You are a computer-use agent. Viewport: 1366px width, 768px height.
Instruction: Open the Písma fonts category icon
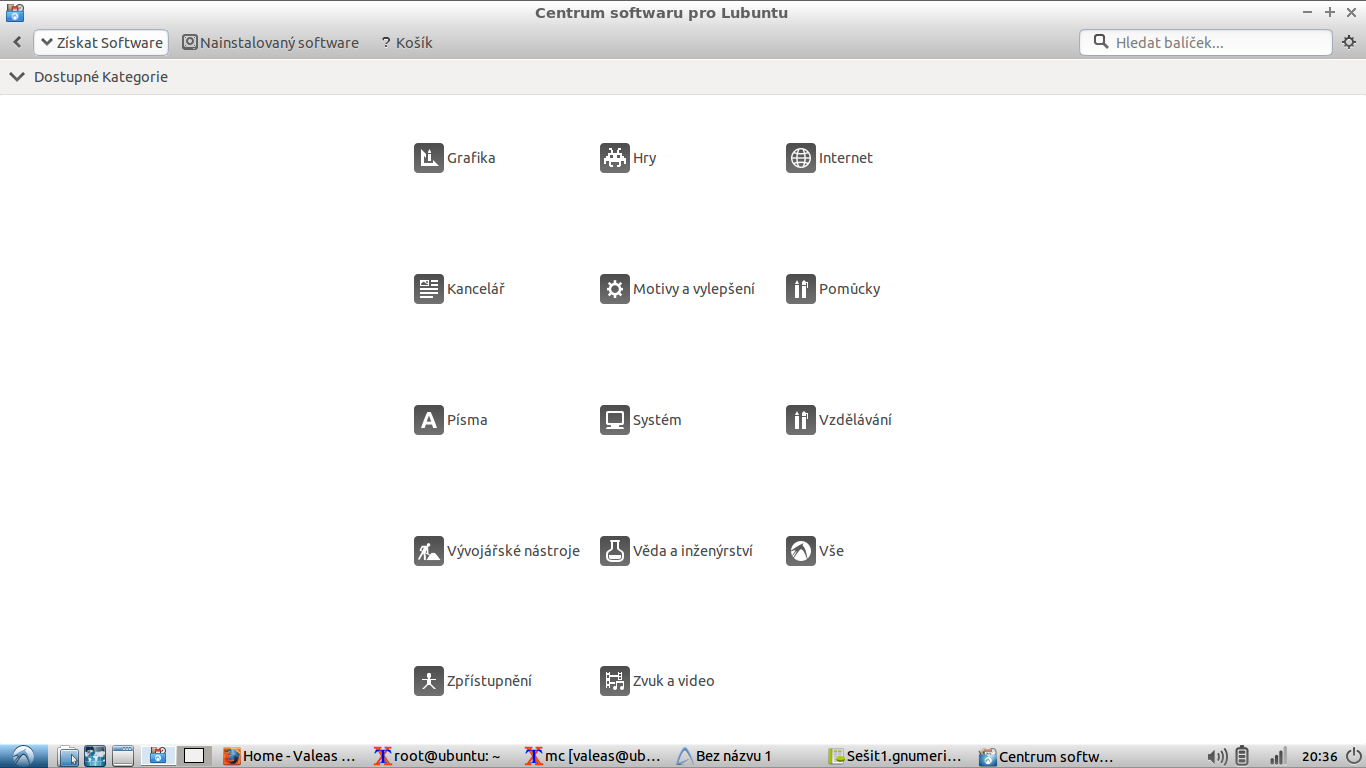[429, 420]
